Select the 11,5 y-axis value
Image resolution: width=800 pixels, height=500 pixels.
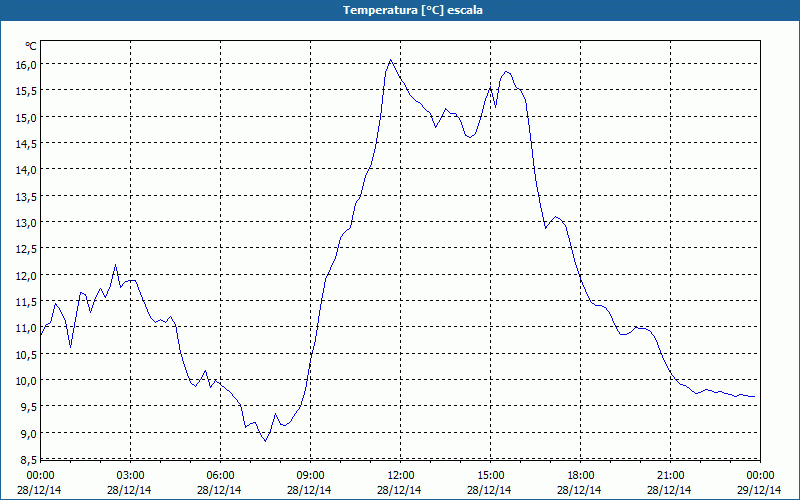pos(27,302)
